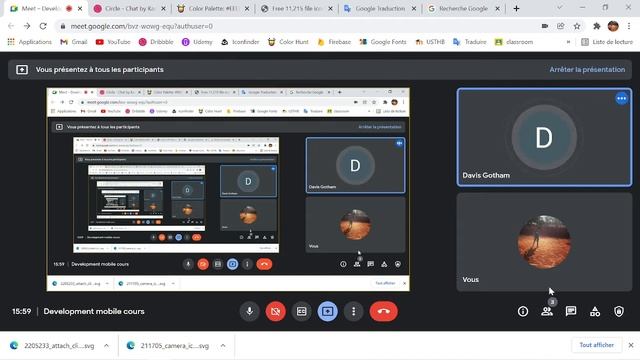
Task: Select the Davis Gotham participant tile
Action: (x=544, y=137)
